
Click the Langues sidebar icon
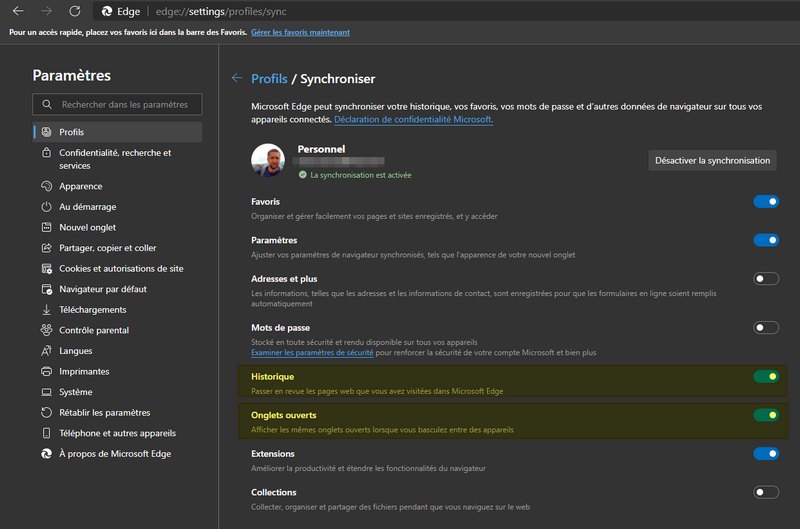click(46, 351)
